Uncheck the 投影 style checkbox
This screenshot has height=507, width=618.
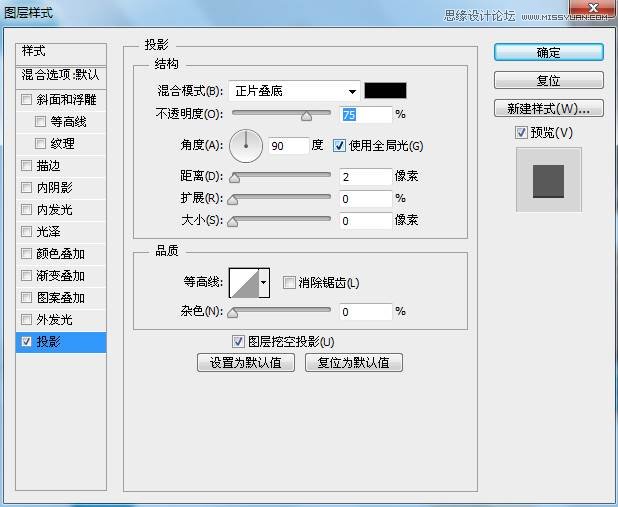click(x=26, y=341)
